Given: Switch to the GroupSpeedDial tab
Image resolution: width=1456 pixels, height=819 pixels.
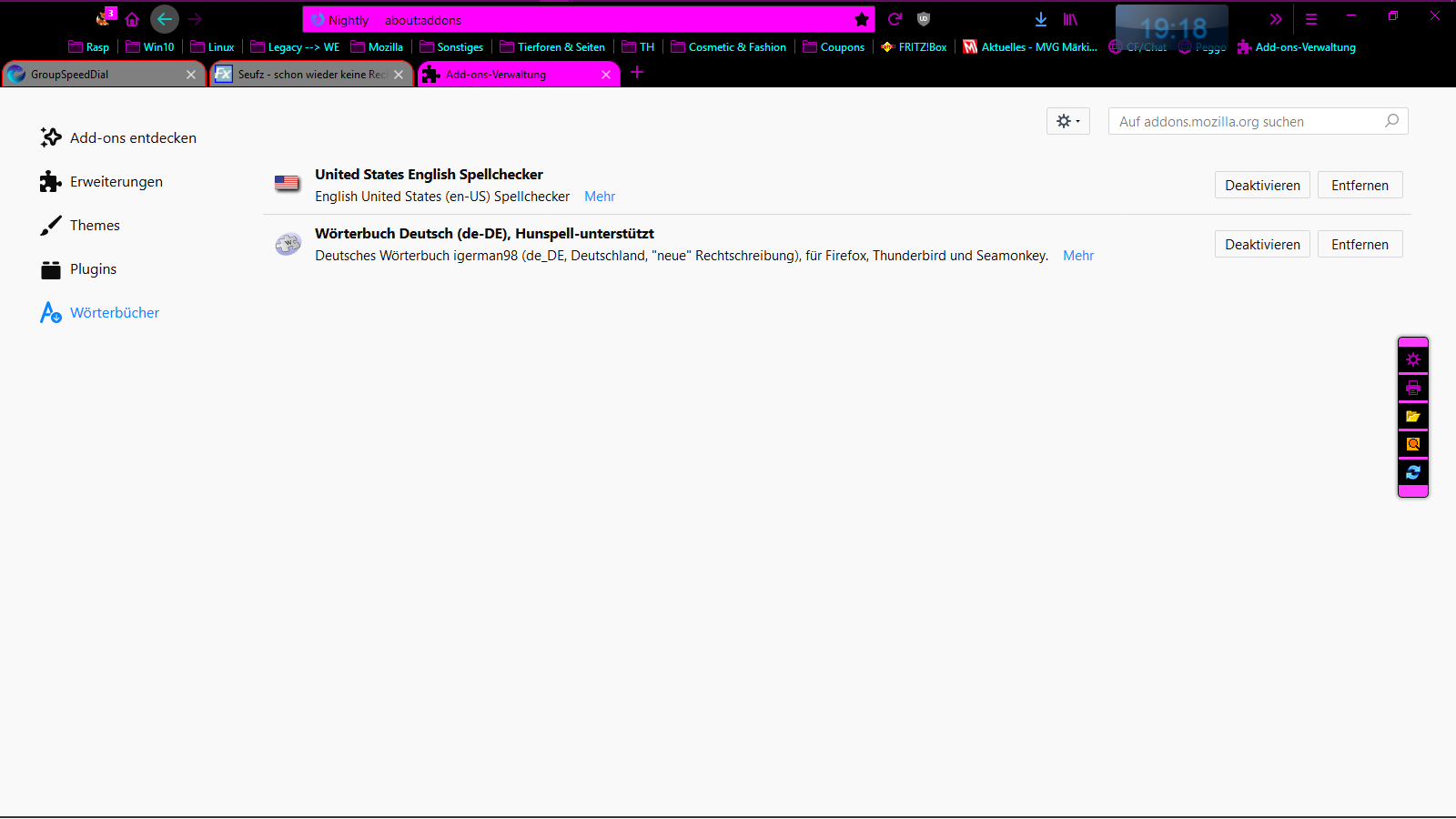Looking at the screenshot, I should [100, 75].
